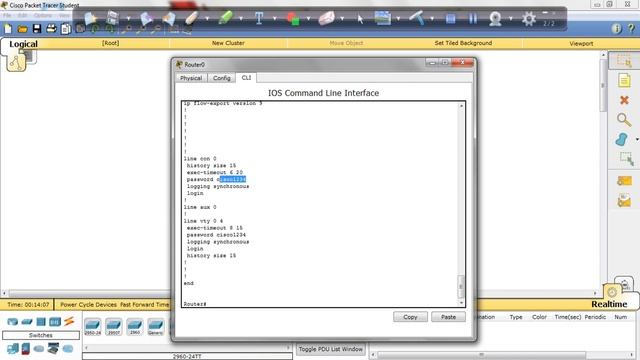Open dropdown arrow next to image tool
The width and height of the screenshot is (640, 360).
pos(398,18)
